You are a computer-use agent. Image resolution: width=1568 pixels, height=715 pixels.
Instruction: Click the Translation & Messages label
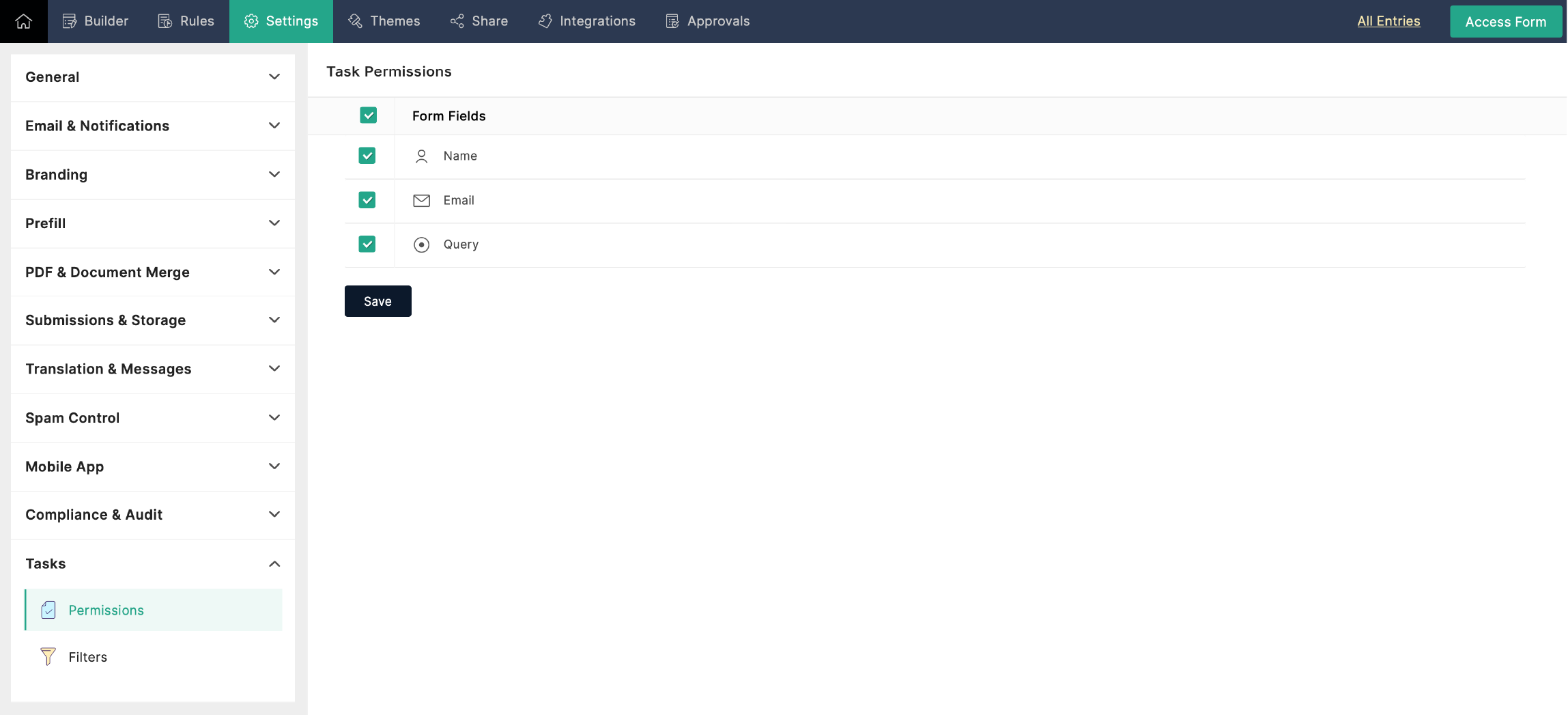point(109,369)
